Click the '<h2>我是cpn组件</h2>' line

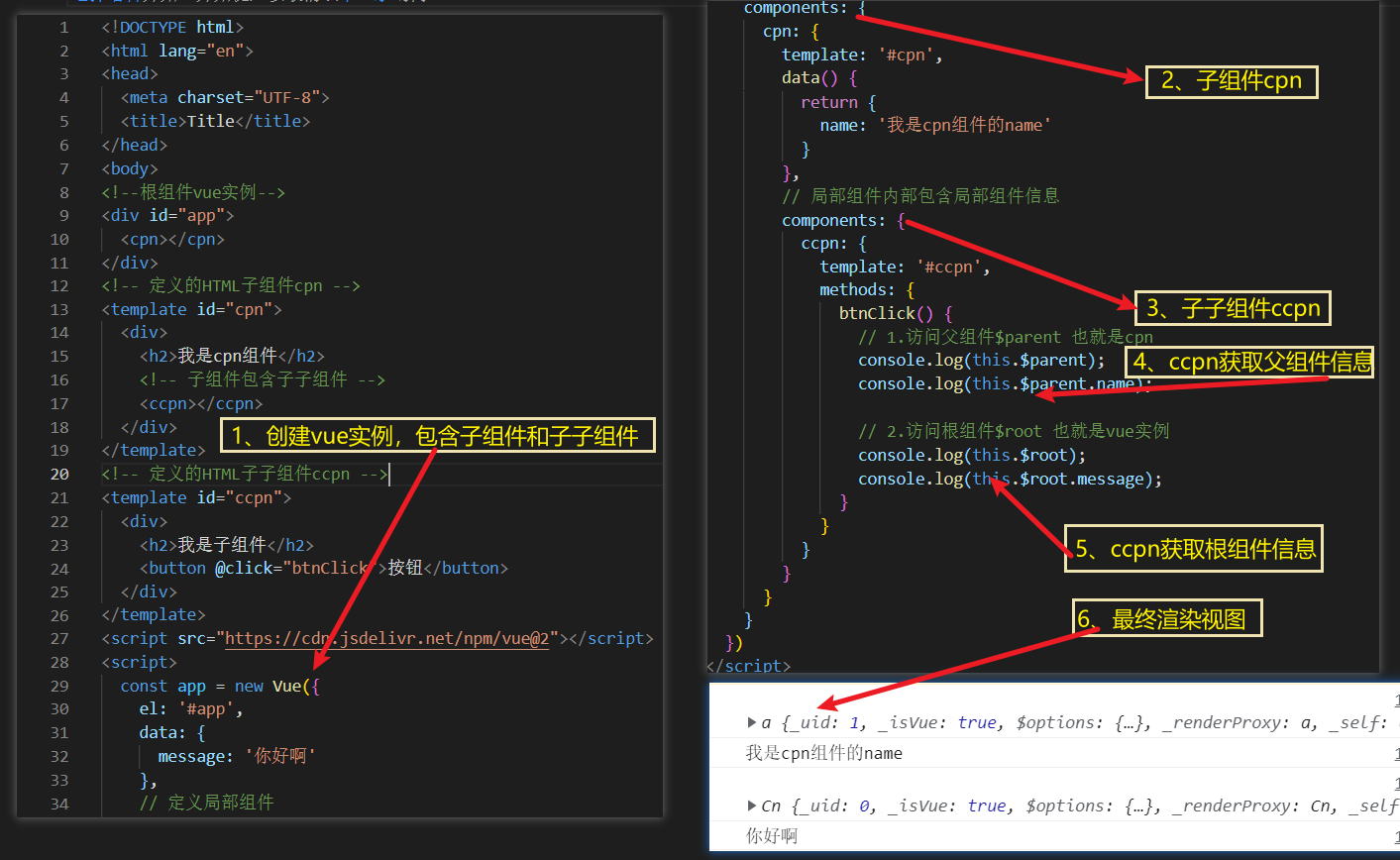coord(232,356)
